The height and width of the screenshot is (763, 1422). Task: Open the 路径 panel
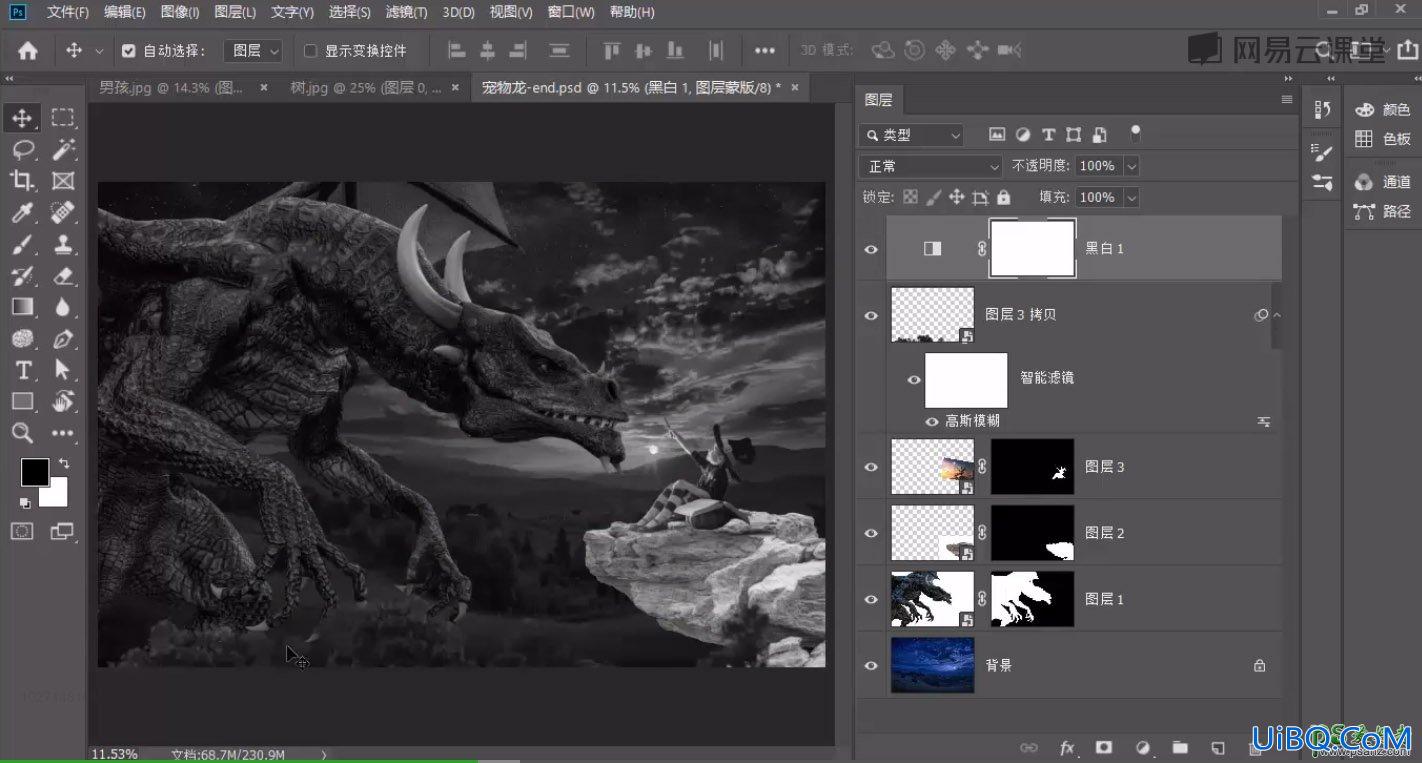click(1383, 212)
